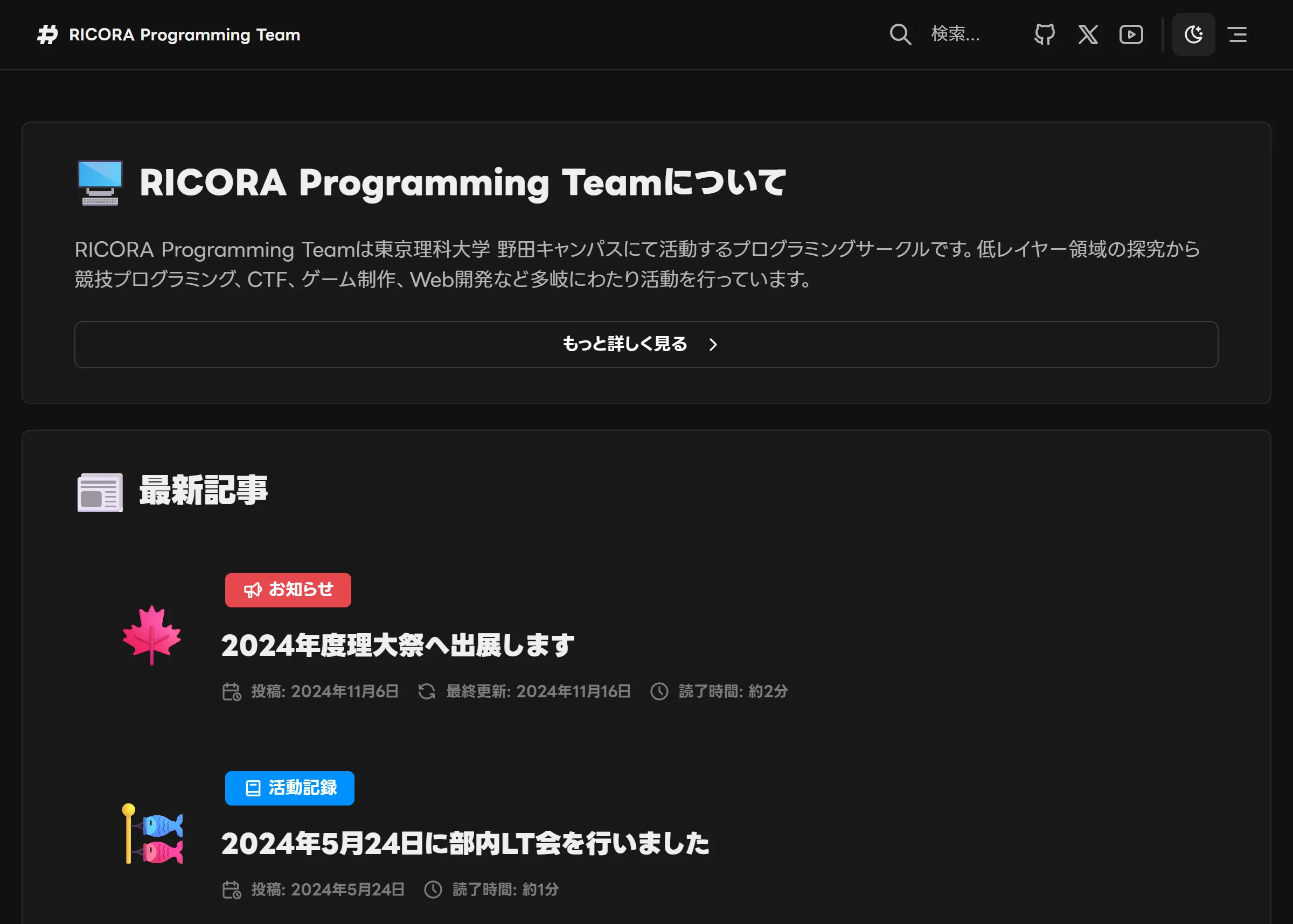Open the hamburger navigation menu
Image resolution: width=1293 pixels, height=924 pixels.
[x=1237, y=34]
